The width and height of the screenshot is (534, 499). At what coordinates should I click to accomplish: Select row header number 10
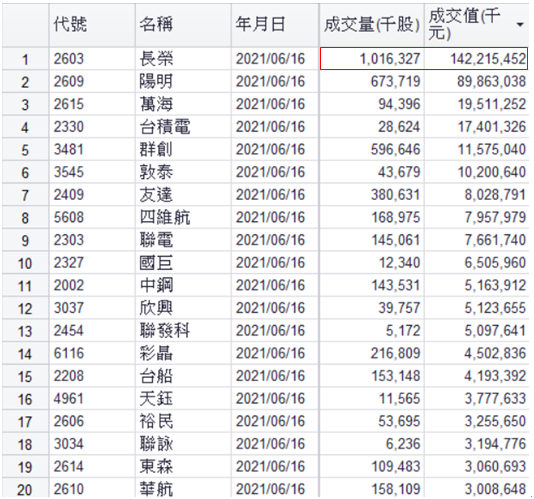[25, 263]
